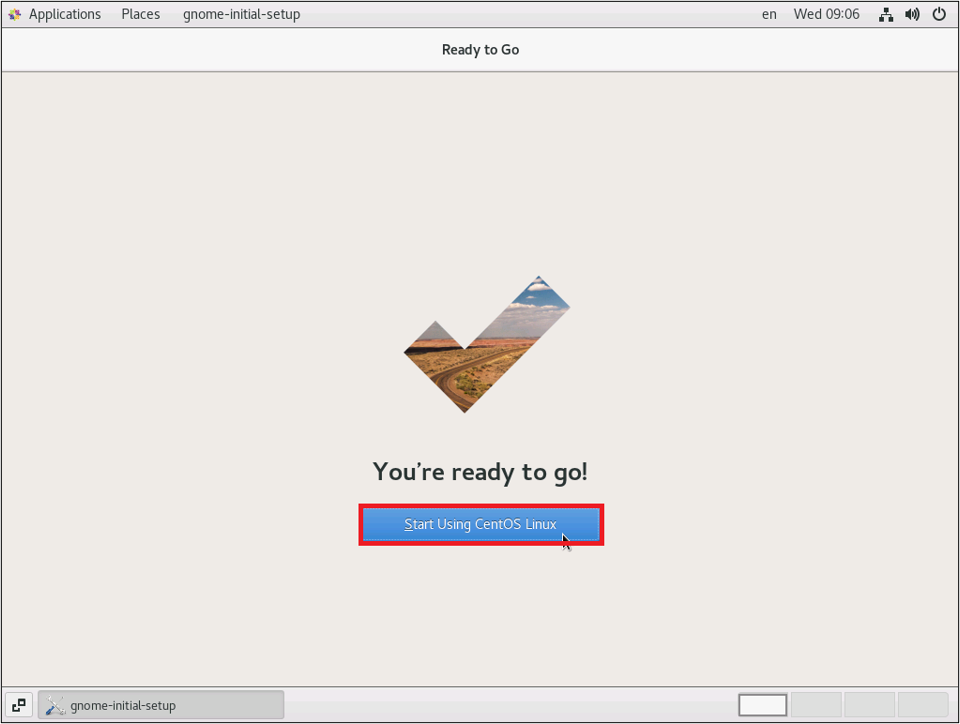Open the Wed 09:06 clock calendar

click(827, 14)
